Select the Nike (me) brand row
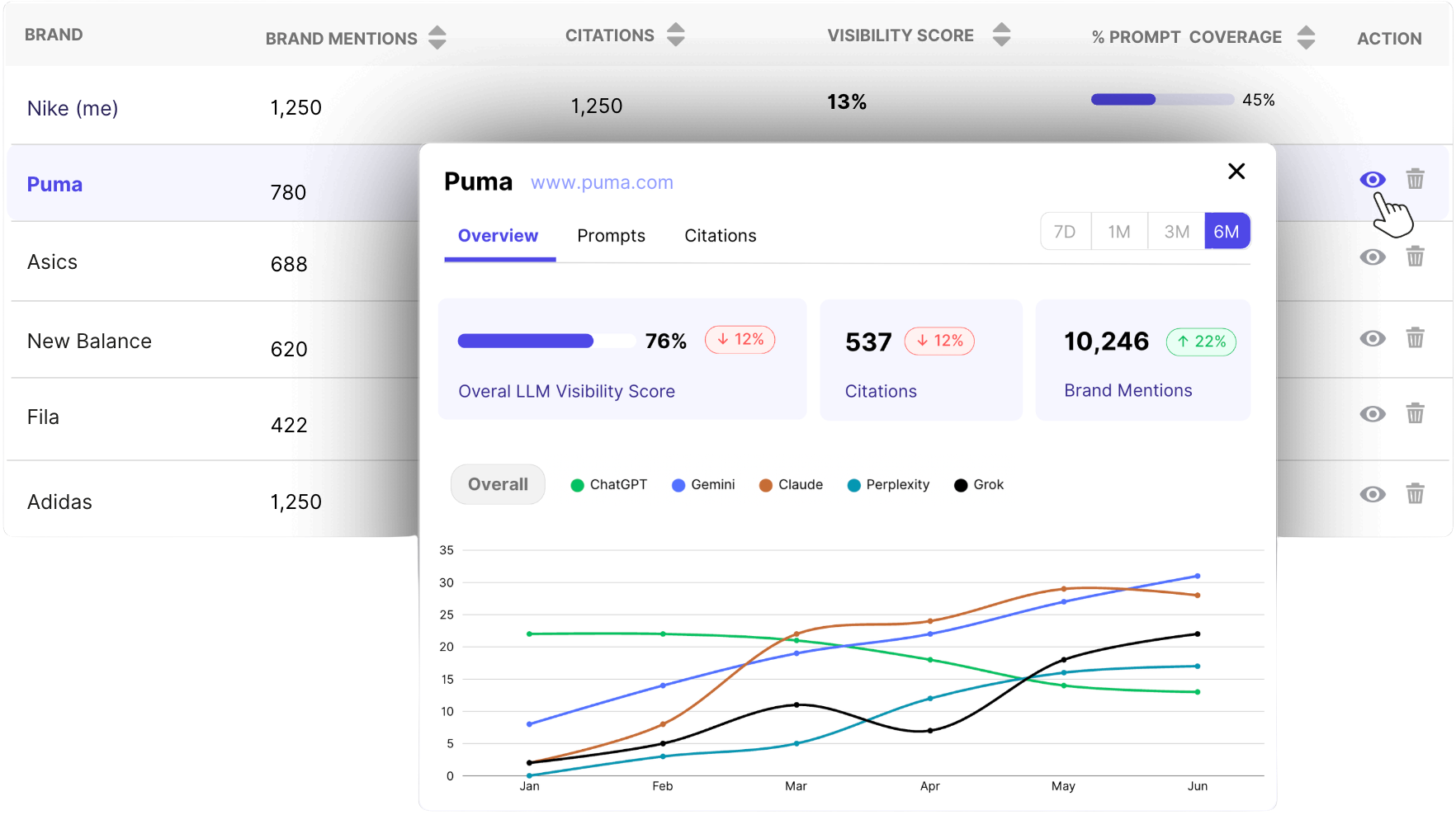 (x=728, y=106)
